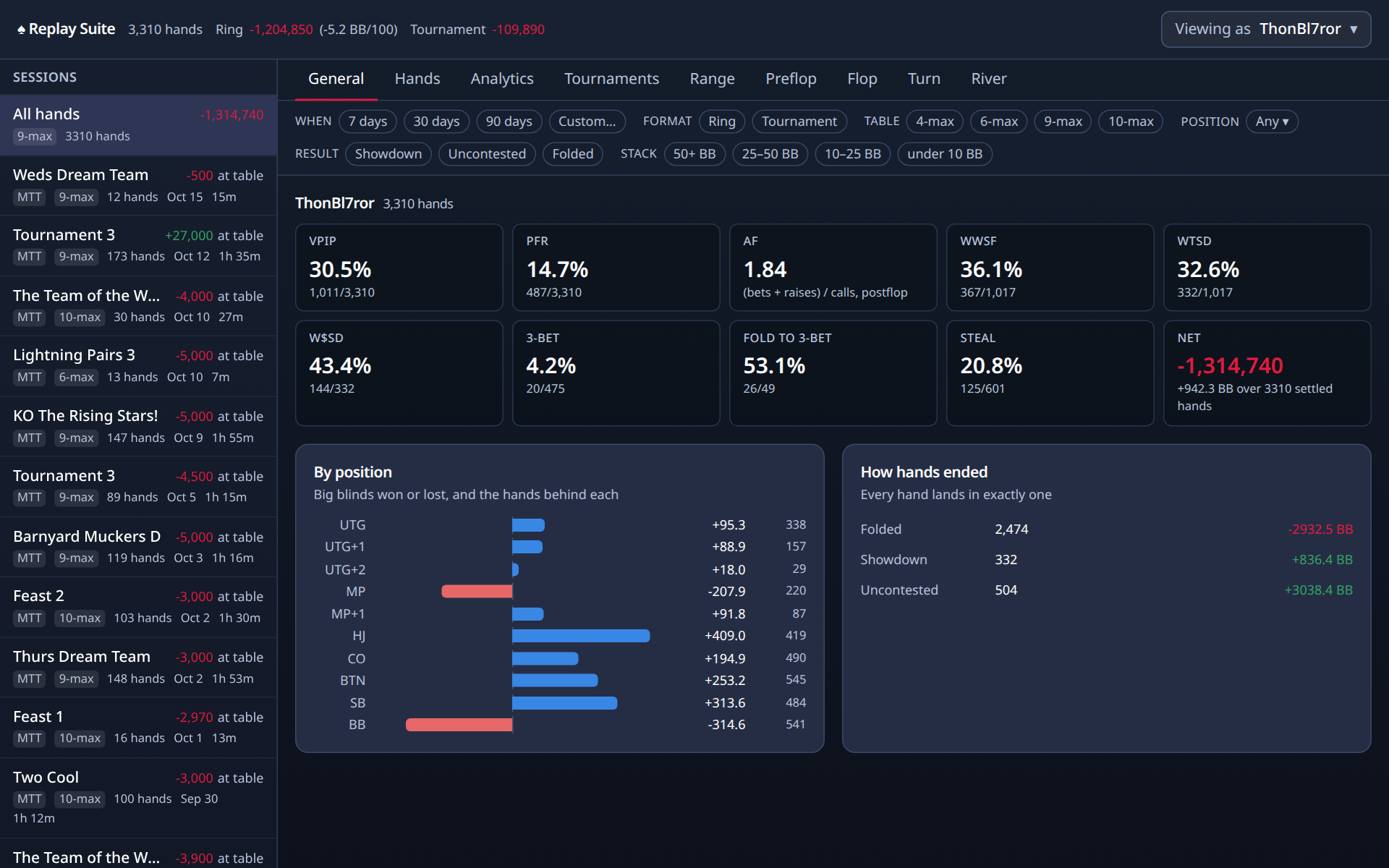This screenshot has height=868, width=1389.
Task: Open the Tournaments tab
Action: pyautogui.click(x=611, y=79)
